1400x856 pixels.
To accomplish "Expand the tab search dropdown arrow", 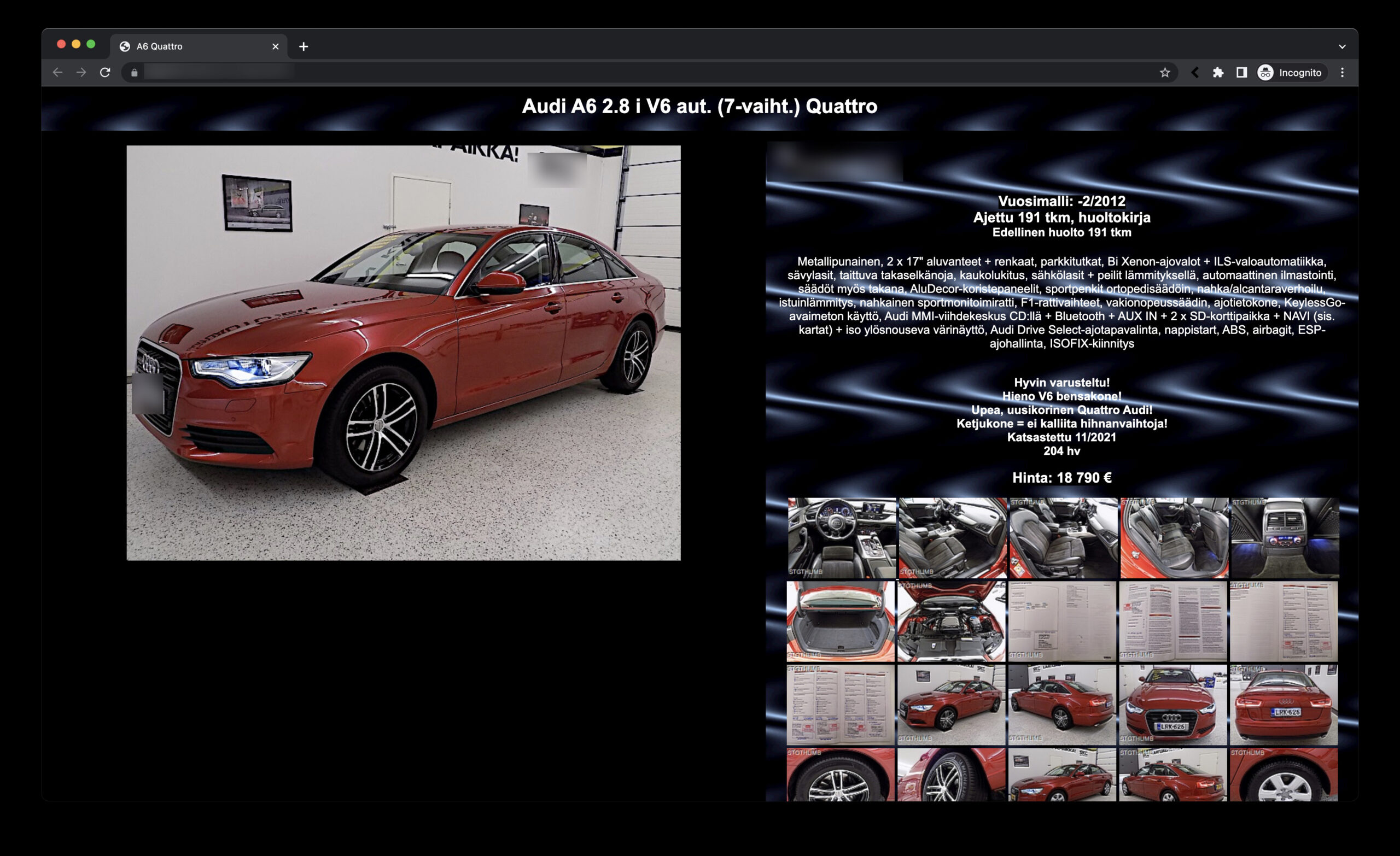I will [1342, 46].
